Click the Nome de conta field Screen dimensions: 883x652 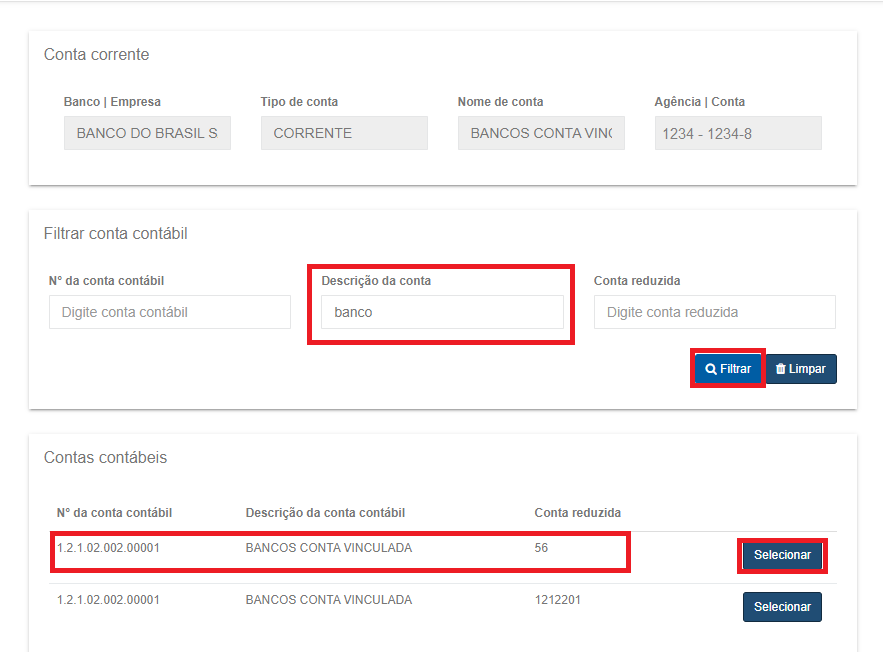pyautogui.click(x=541, y=133)
